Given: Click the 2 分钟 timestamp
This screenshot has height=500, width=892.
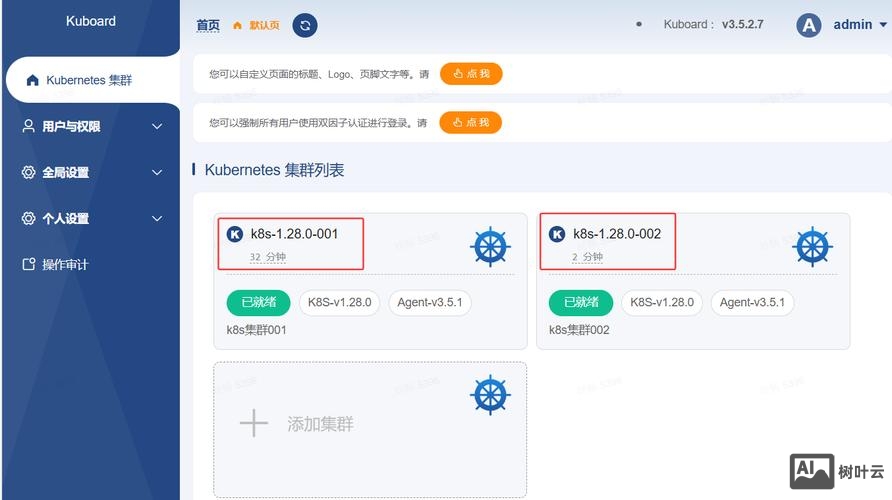Looking at the screenshot, I should (587, 257).
